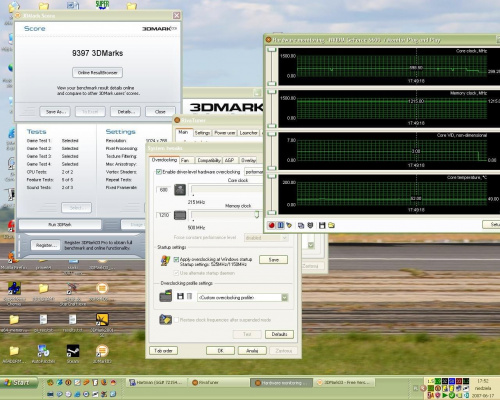Click the memory clock value field showing 1210
Image resolution: width=500 pixels, height=400 pixels.
pos(163,215)
